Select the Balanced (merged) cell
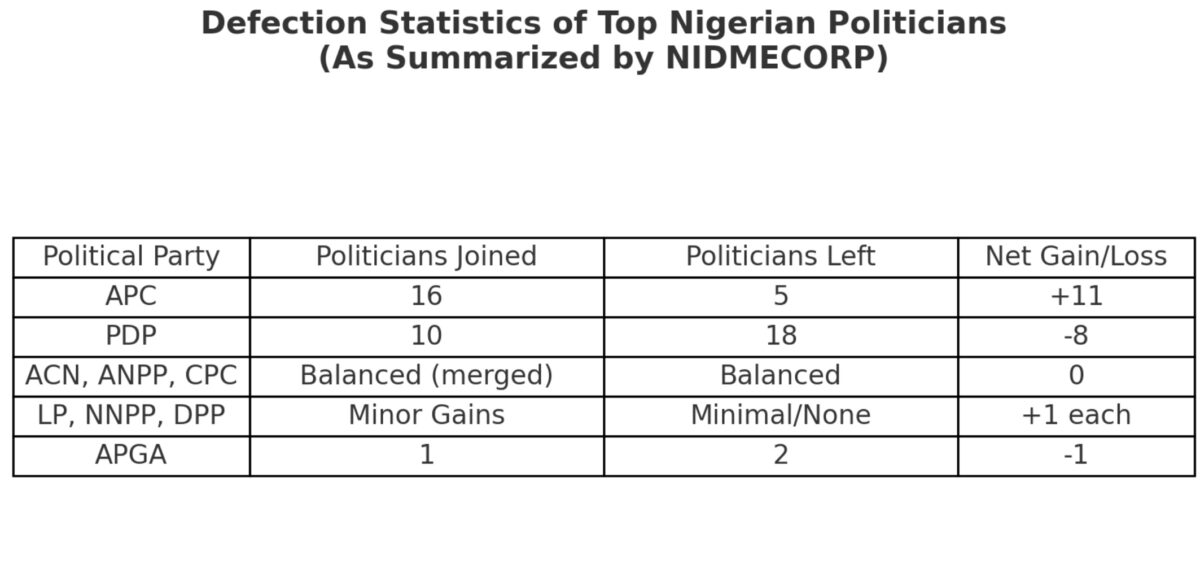The height and width of the screenshot is (561, 1200). (427, 376)
